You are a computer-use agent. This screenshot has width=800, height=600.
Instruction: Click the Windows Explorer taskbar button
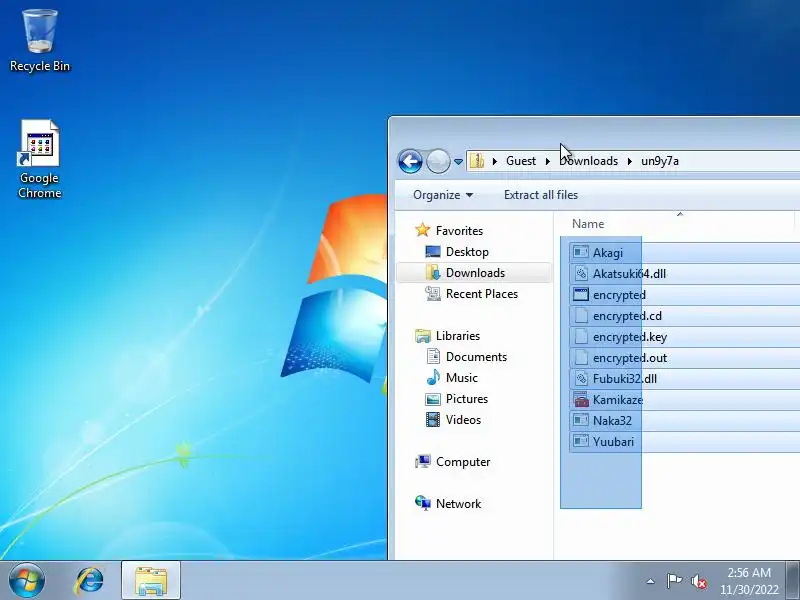151,581
